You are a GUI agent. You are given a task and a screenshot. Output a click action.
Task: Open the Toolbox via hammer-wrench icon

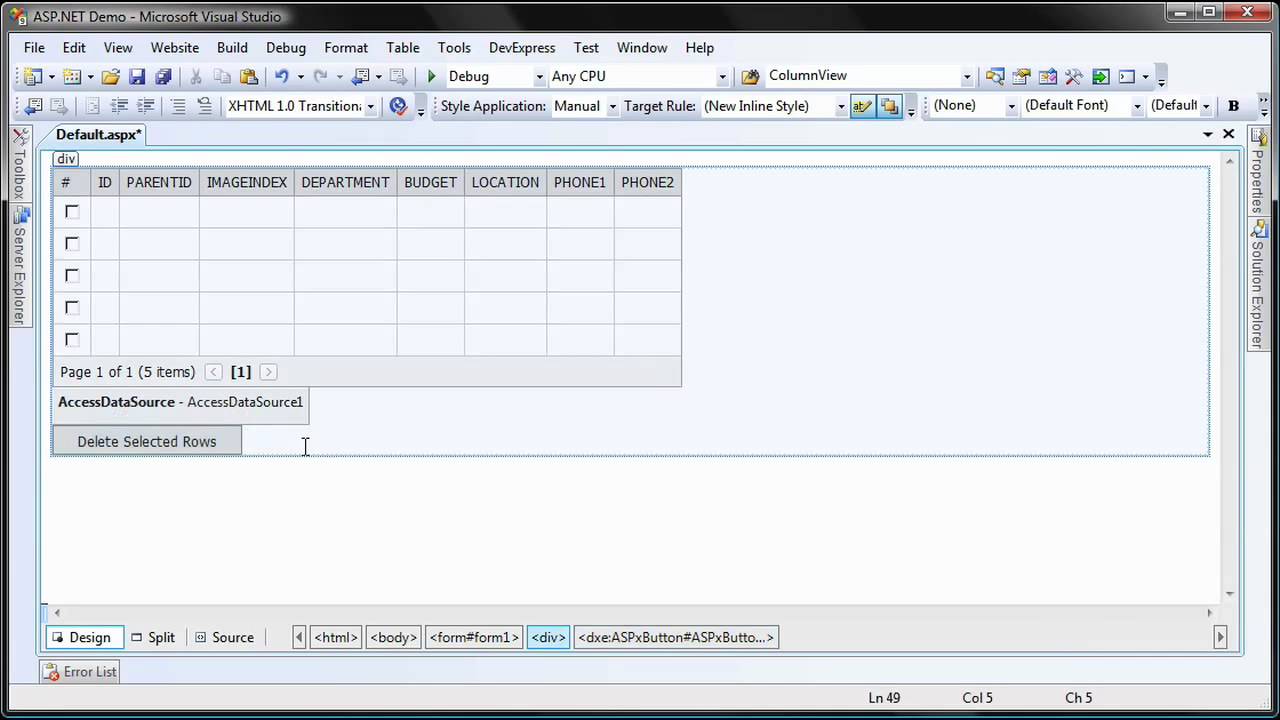point(1073,76)
